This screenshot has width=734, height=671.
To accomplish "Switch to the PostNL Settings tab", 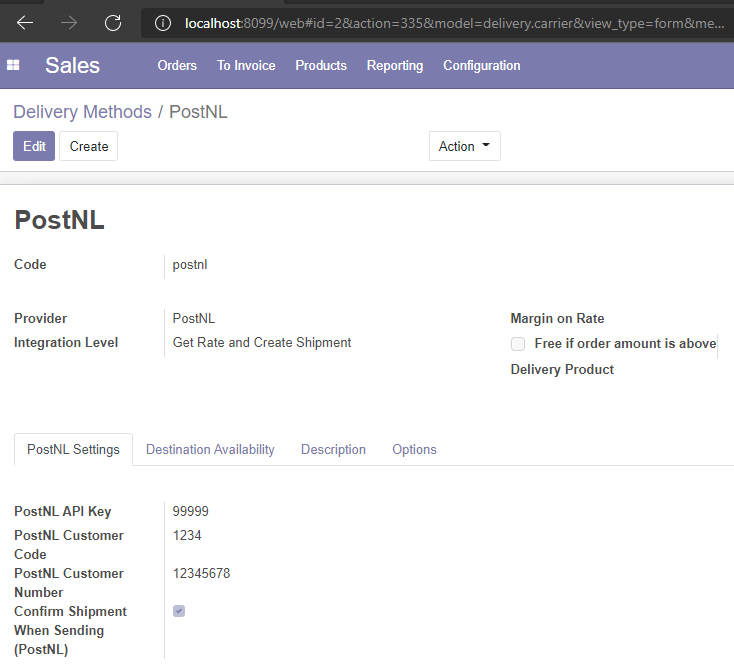I will coord(73,450).
